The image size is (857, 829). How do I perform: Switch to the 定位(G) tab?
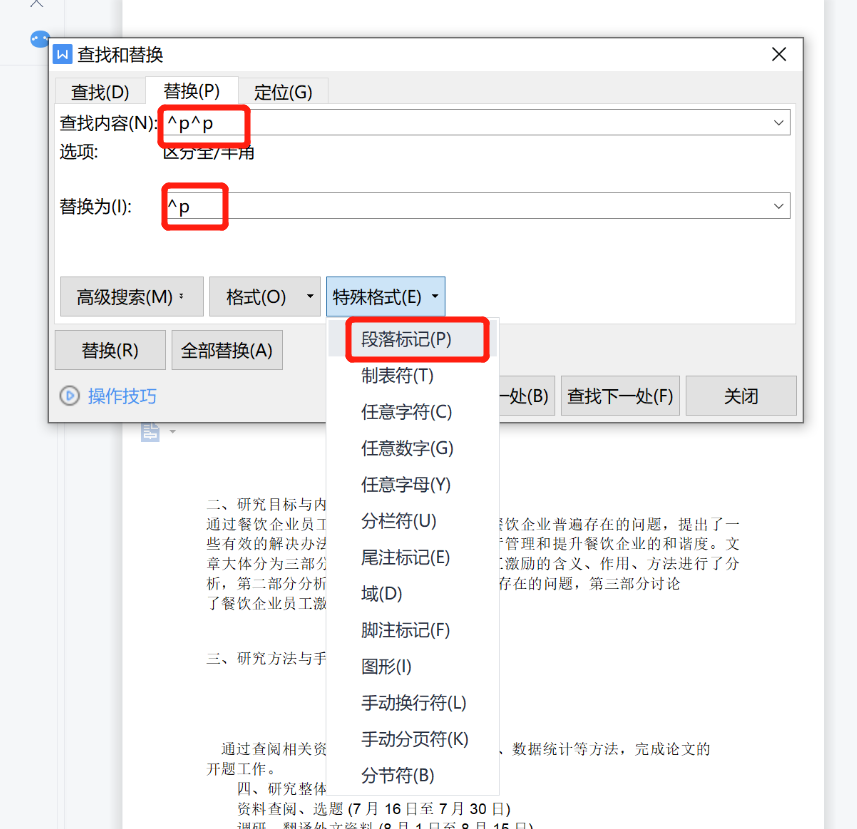coord(283,92)
